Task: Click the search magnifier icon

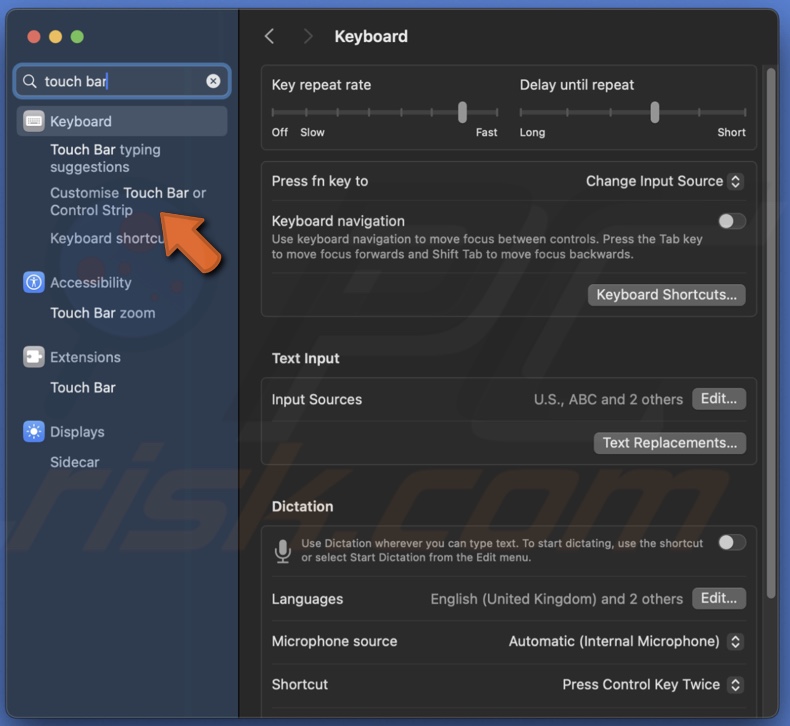Action: coord(30,81)
